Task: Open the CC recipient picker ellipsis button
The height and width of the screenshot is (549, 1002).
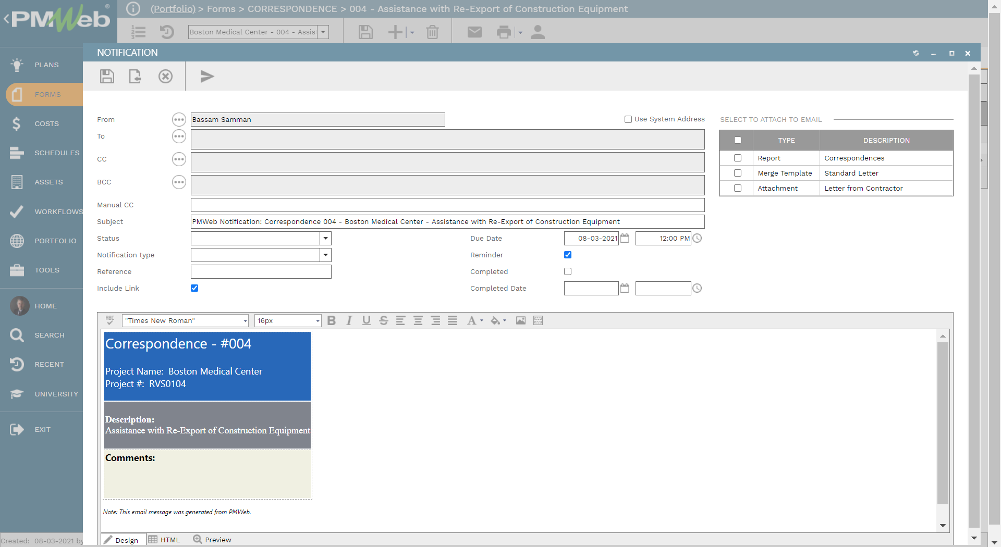Action: coord(179,159)
